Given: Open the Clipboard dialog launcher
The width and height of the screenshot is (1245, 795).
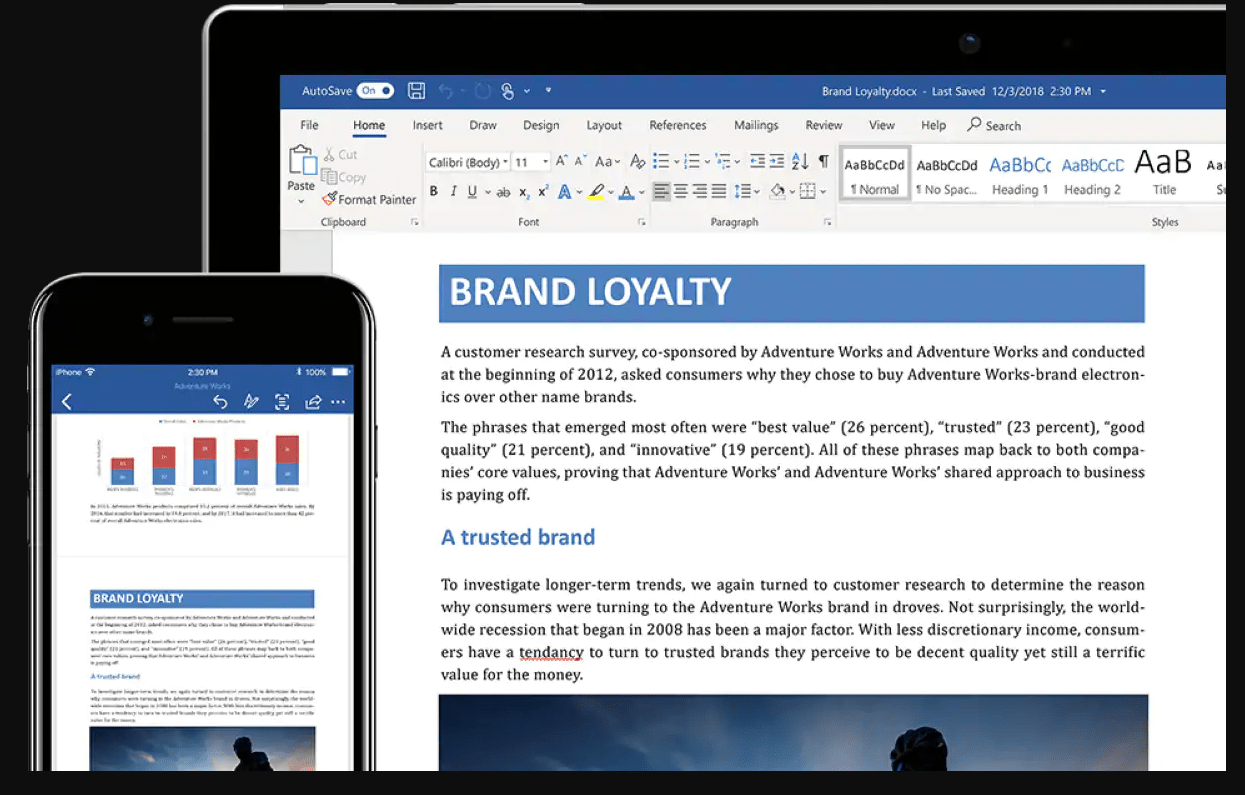Looking at the screenshot, I should tap(414, 223).
